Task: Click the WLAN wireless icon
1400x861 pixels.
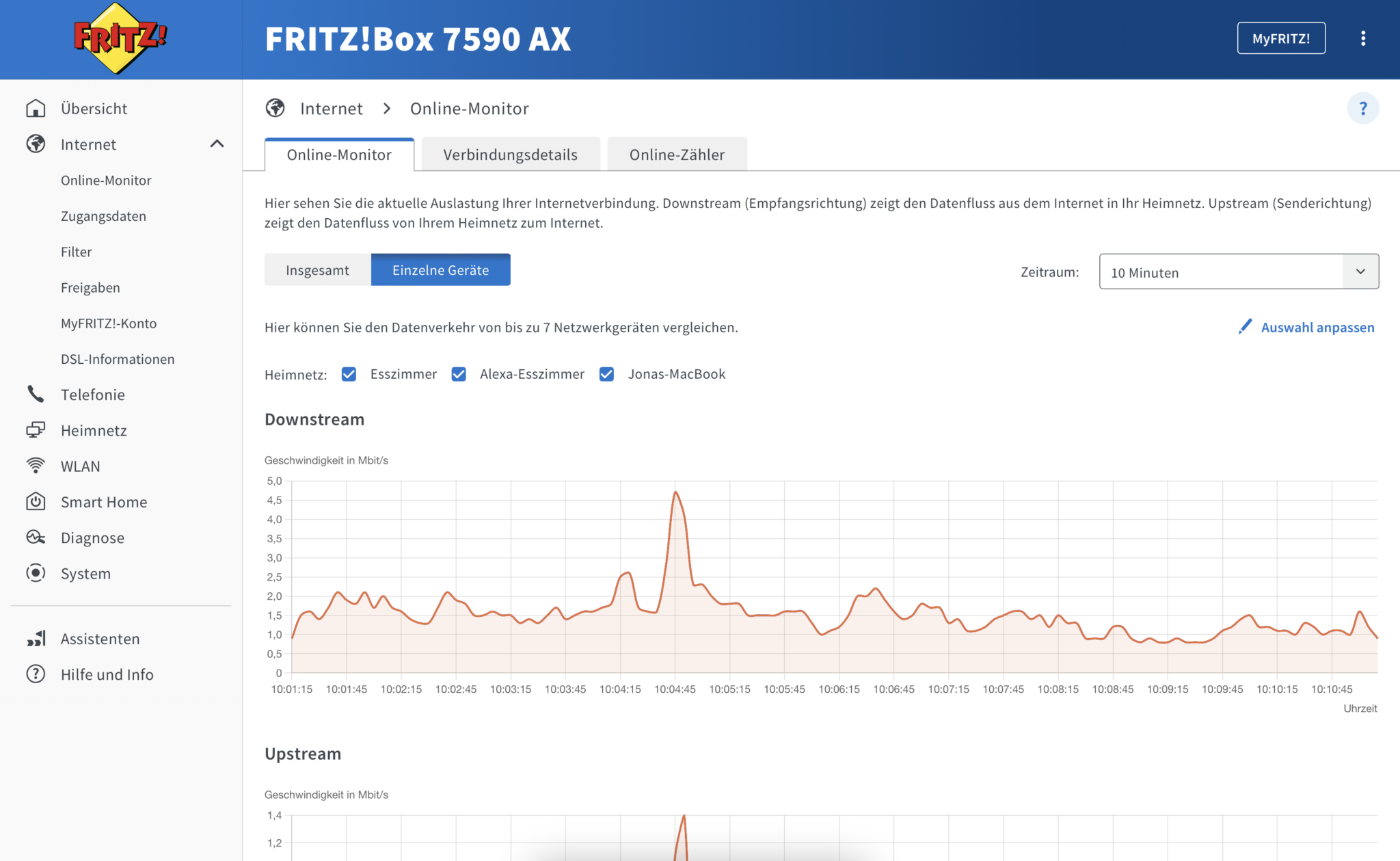Action: [36, 466]
